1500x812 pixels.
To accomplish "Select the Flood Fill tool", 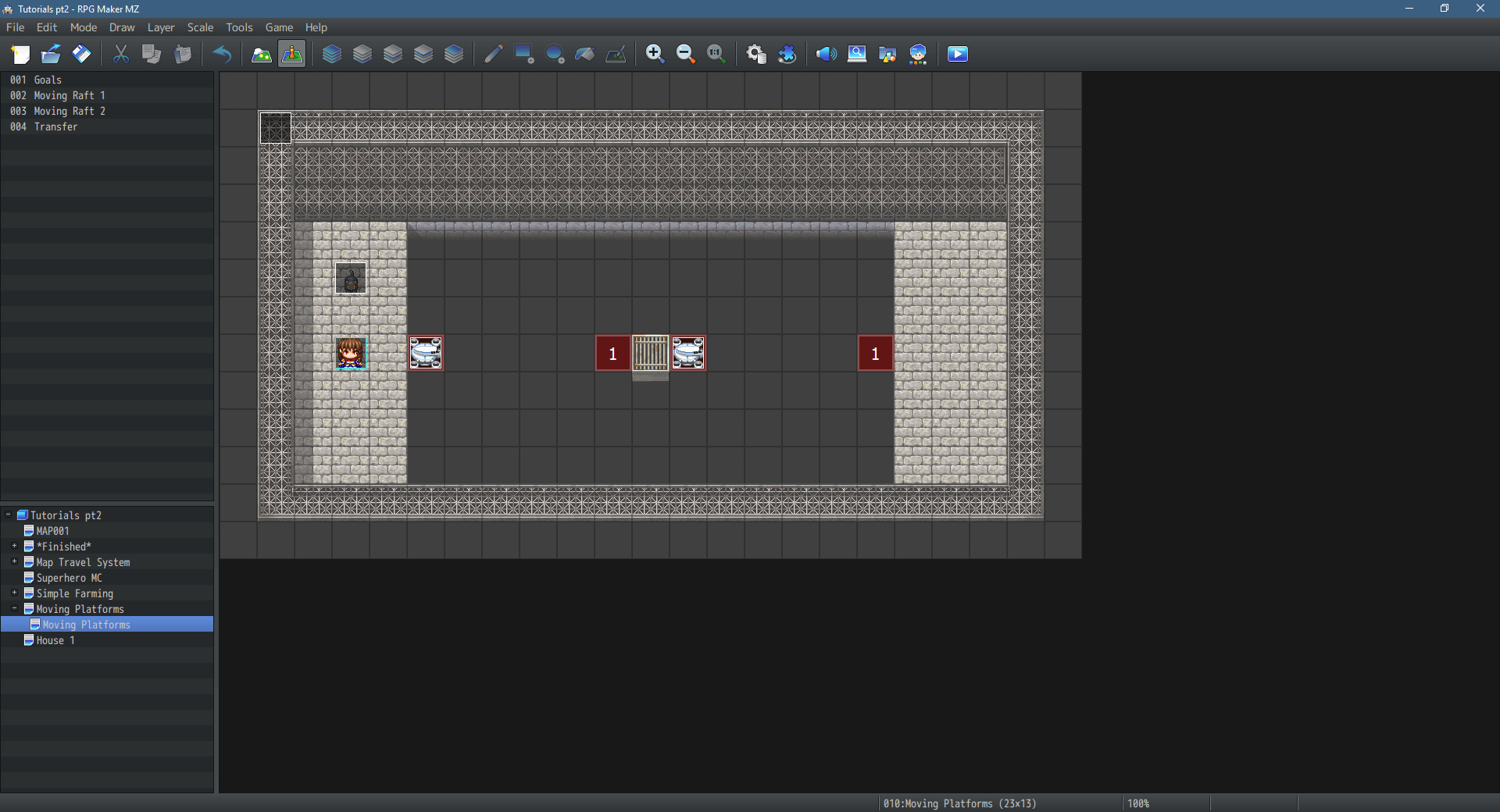I will point(584,54).
